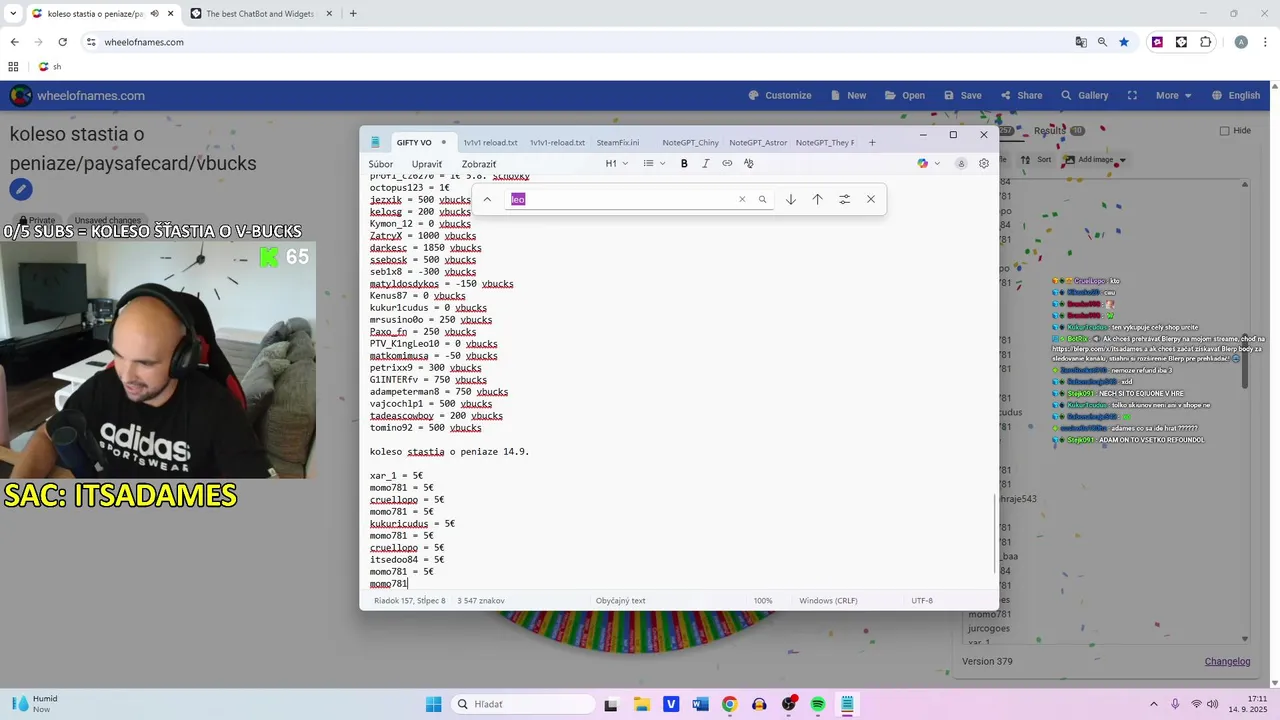The image size is (1280, 720).
Task: Clear the find text with X
Action: [742, 199]
